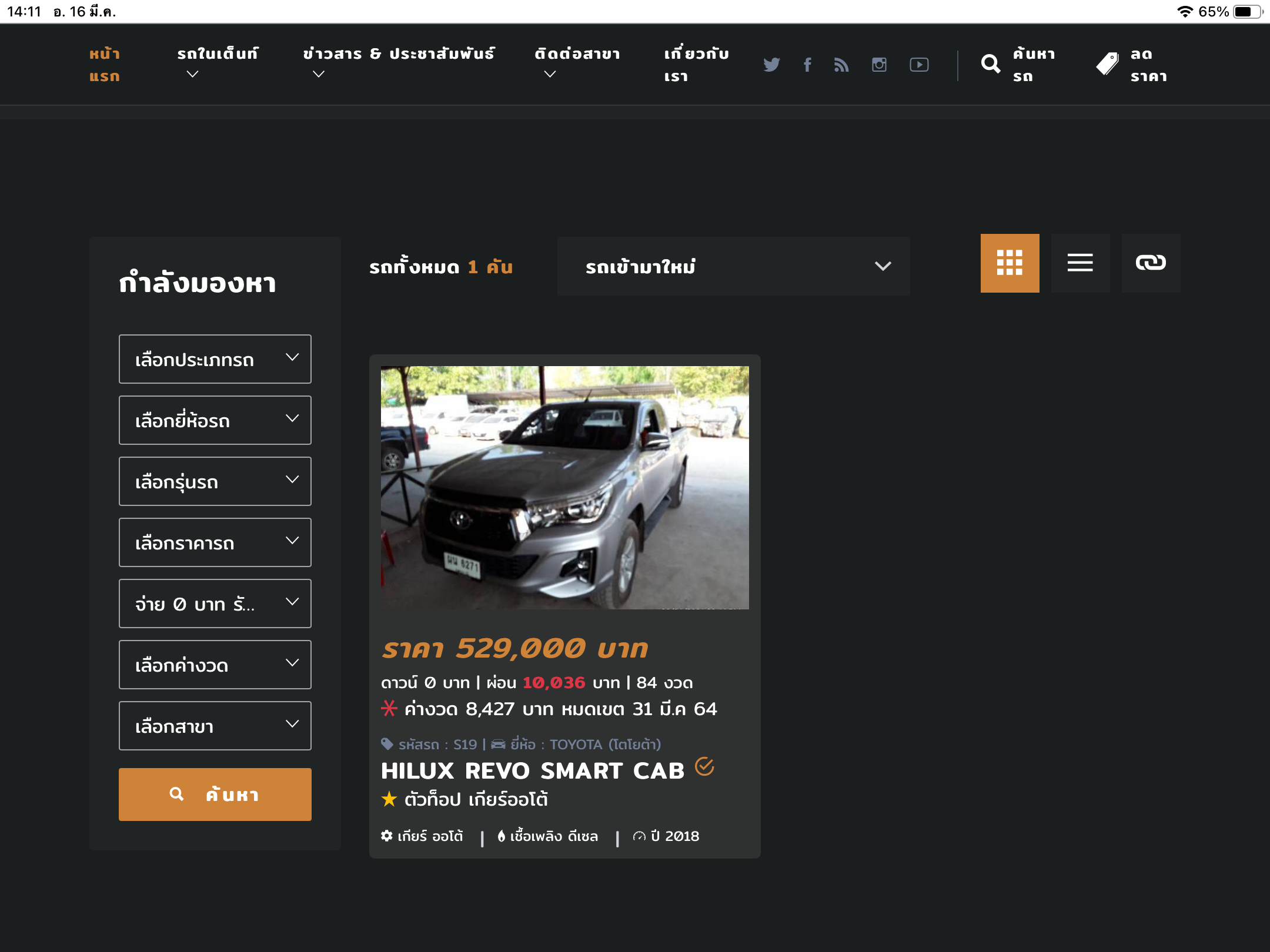Screen dimensions: 1270x952
Task: Click the chain link view icon
Action: (x=1151, y=263)
